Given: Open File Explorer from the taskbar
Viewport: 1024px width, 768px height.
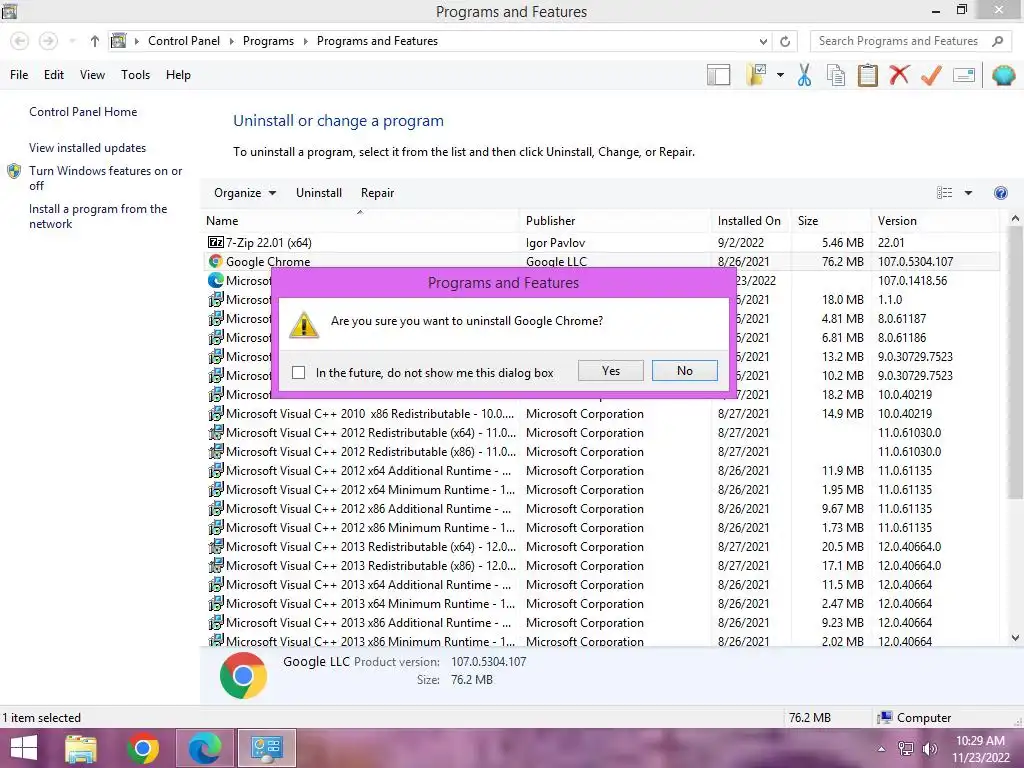Looking at the screenshot, I should (x=81, y=748).
